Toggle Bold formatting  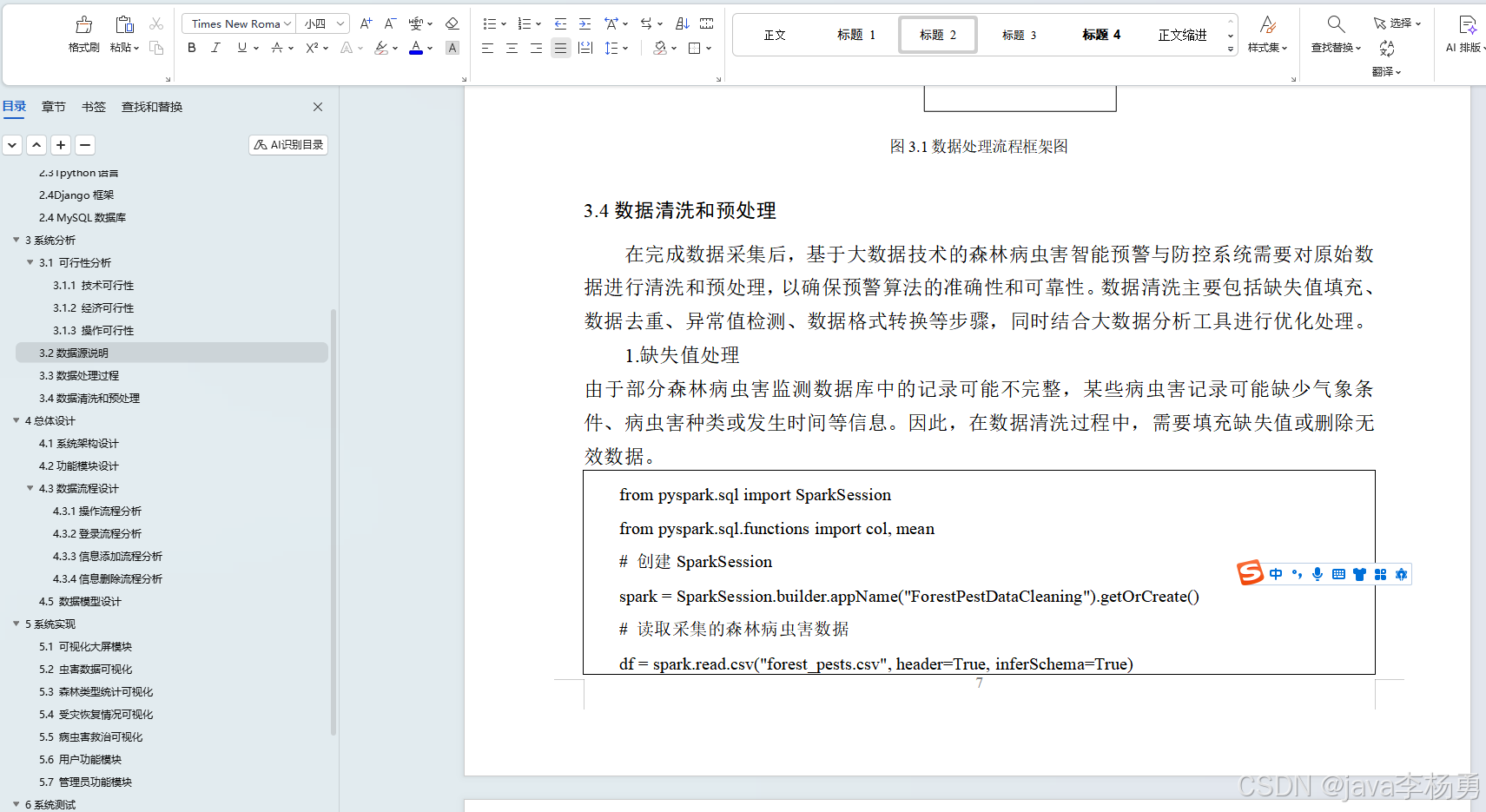[x=192, y=48]
